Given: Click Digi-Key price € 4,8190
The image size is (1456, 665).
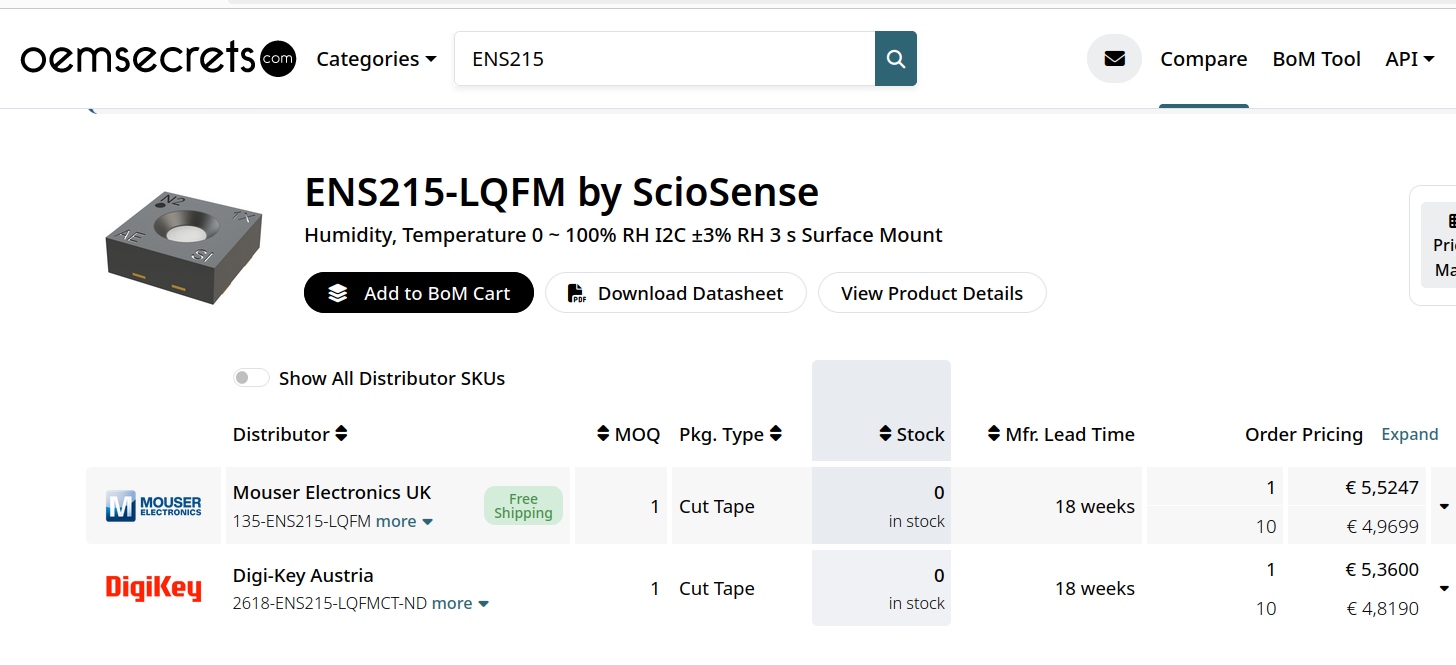Looking at the screenshot, I should click(1382, 608).
